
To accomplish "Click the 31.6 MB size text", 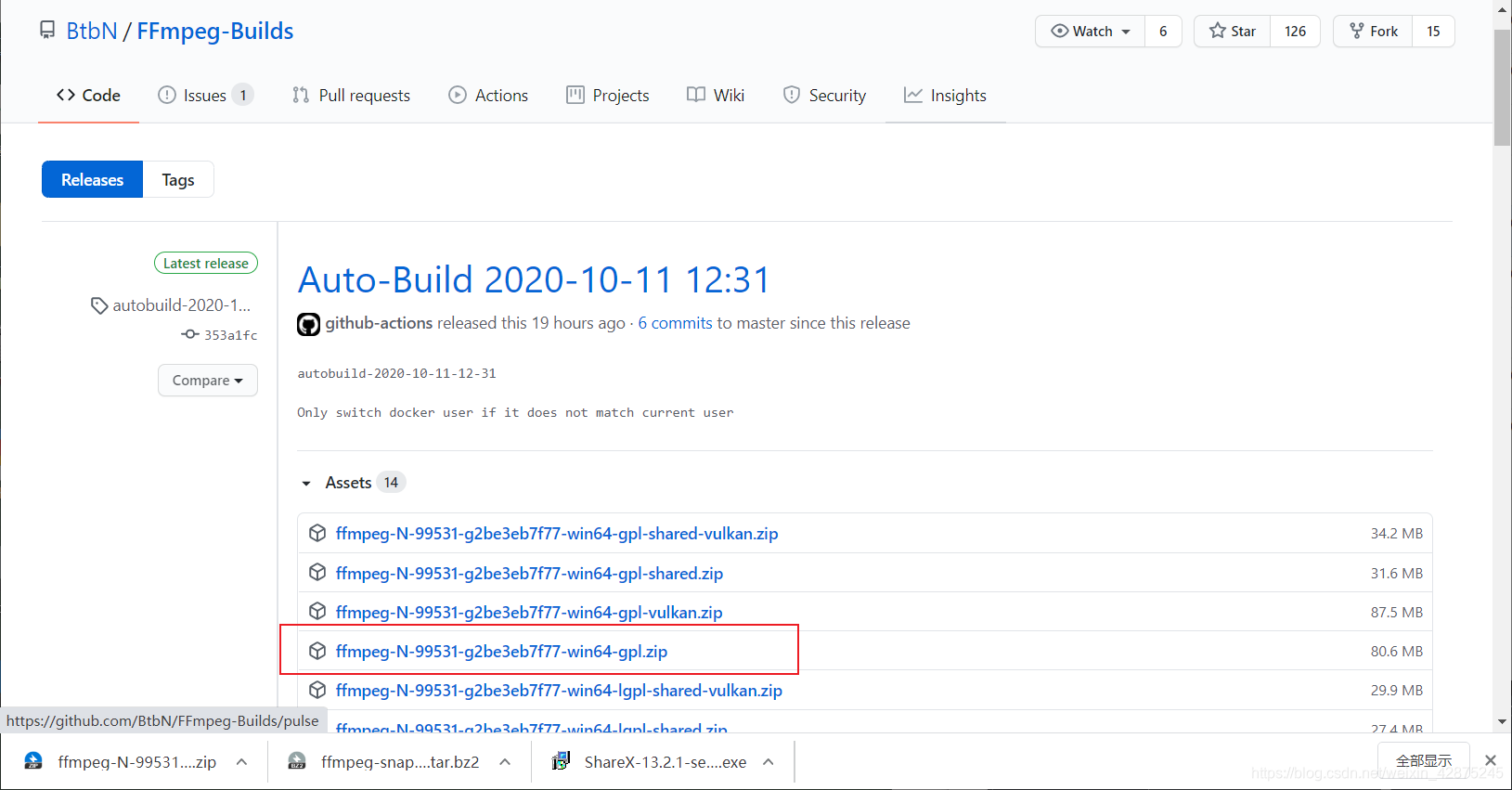I will 1397,574.
